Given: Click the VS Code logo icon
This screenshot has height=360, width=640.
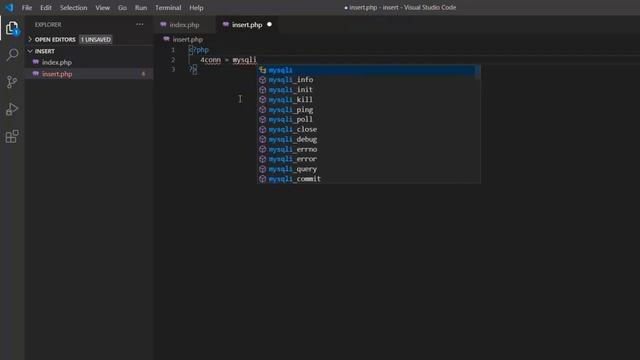Looking at the screenshot, I should tap(9, 7).
